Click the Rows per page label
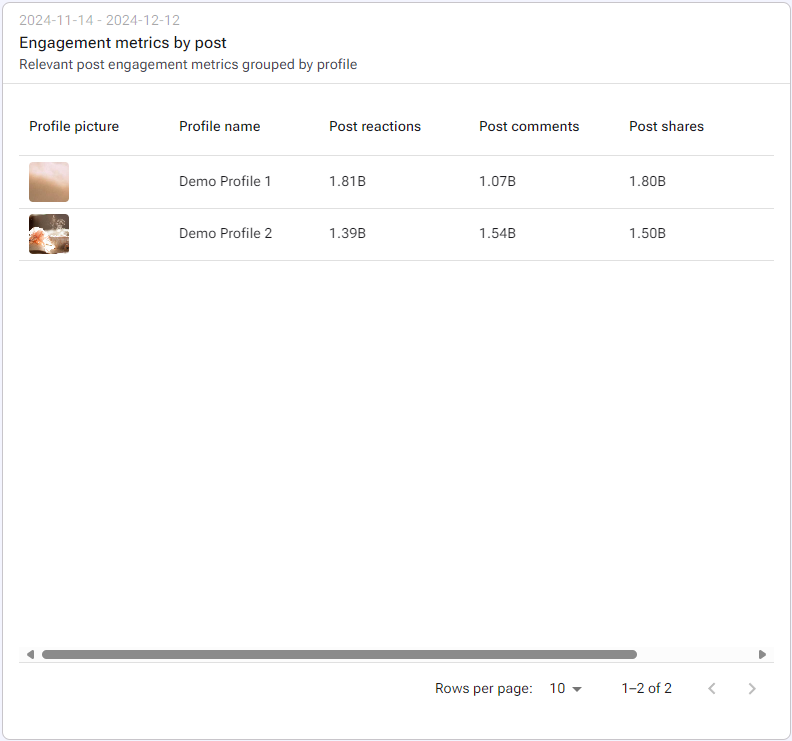 click(x=484, y=688)
